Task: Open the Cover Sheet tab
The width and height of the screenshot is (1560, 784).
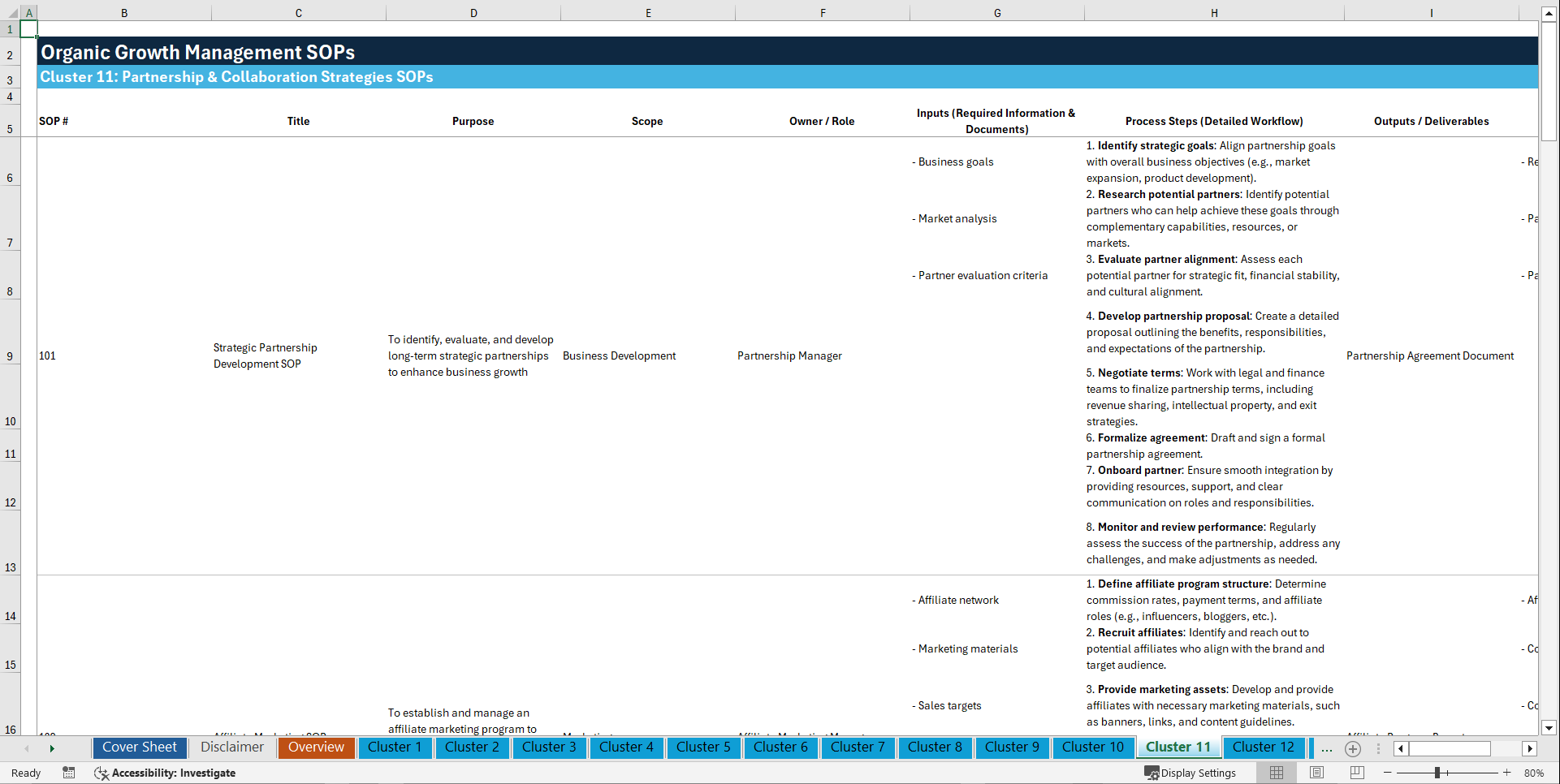Action: (x=139, y=747)
